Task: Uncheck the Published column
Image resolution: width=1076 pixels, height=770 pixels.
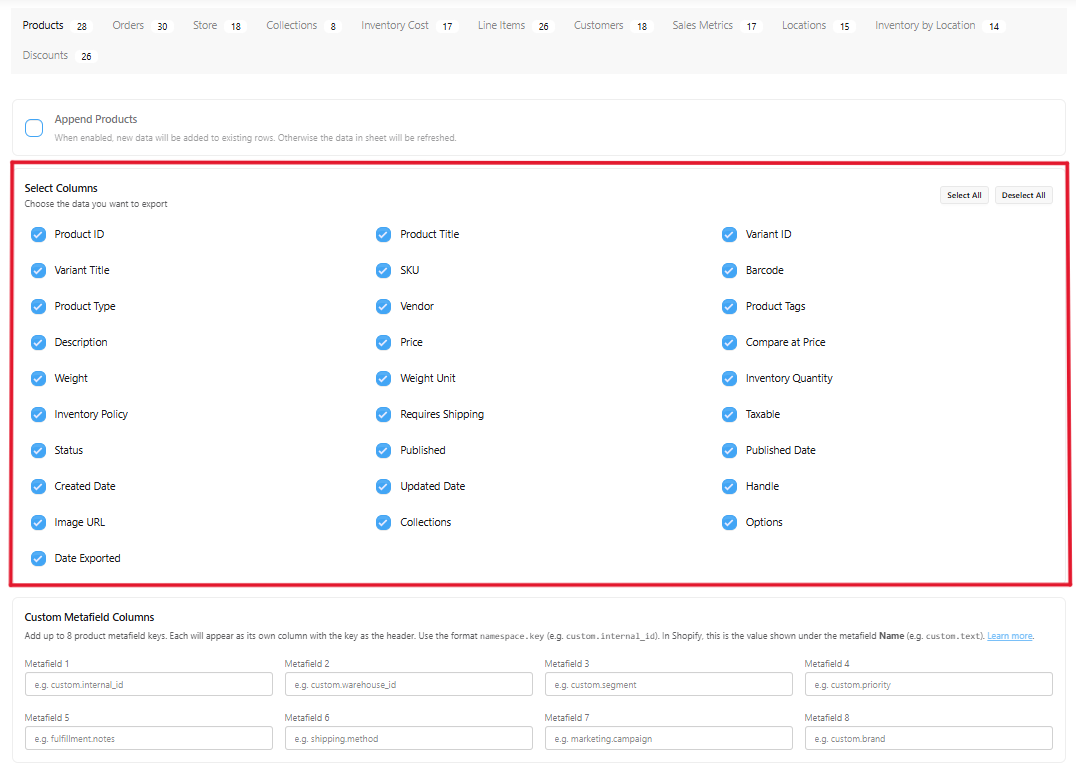Action: (384, 450)
